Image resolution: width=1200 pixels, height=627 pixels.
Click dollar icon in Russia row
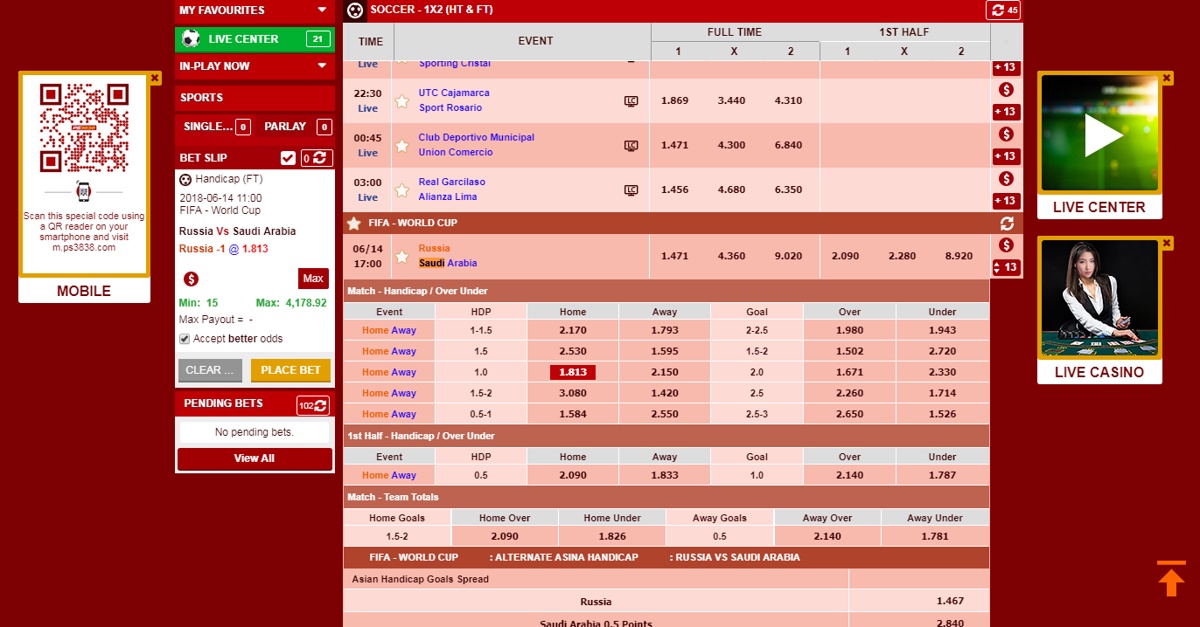point(1006,245)
